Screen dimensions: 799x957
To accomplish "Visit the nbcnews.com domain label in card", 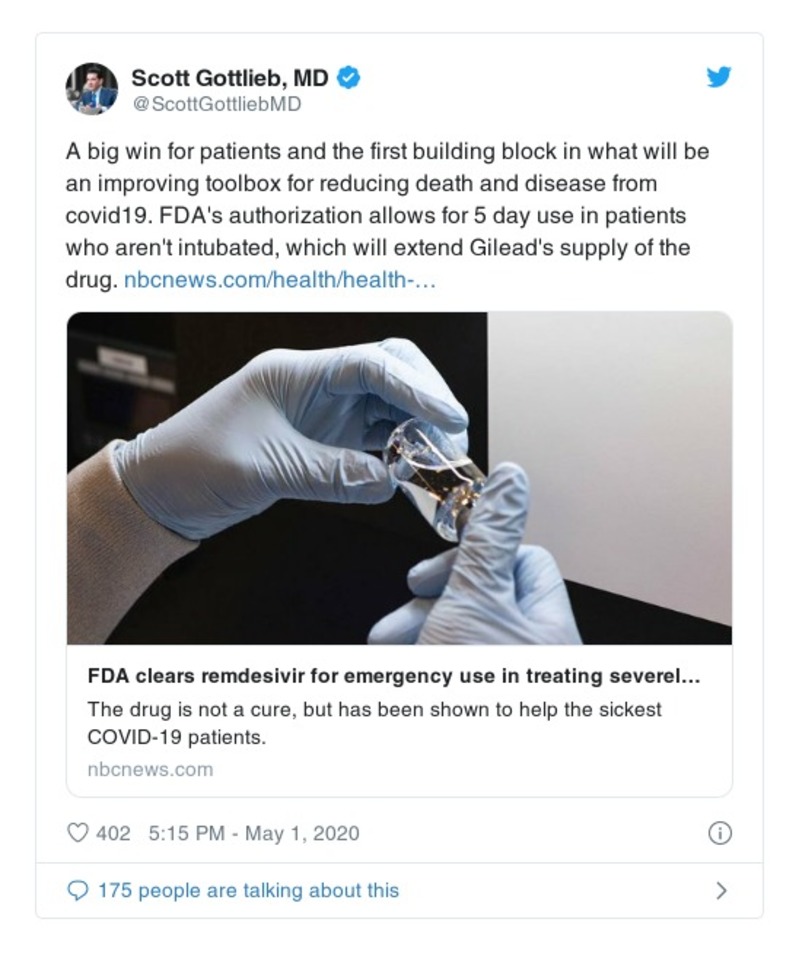I will 150,769.
